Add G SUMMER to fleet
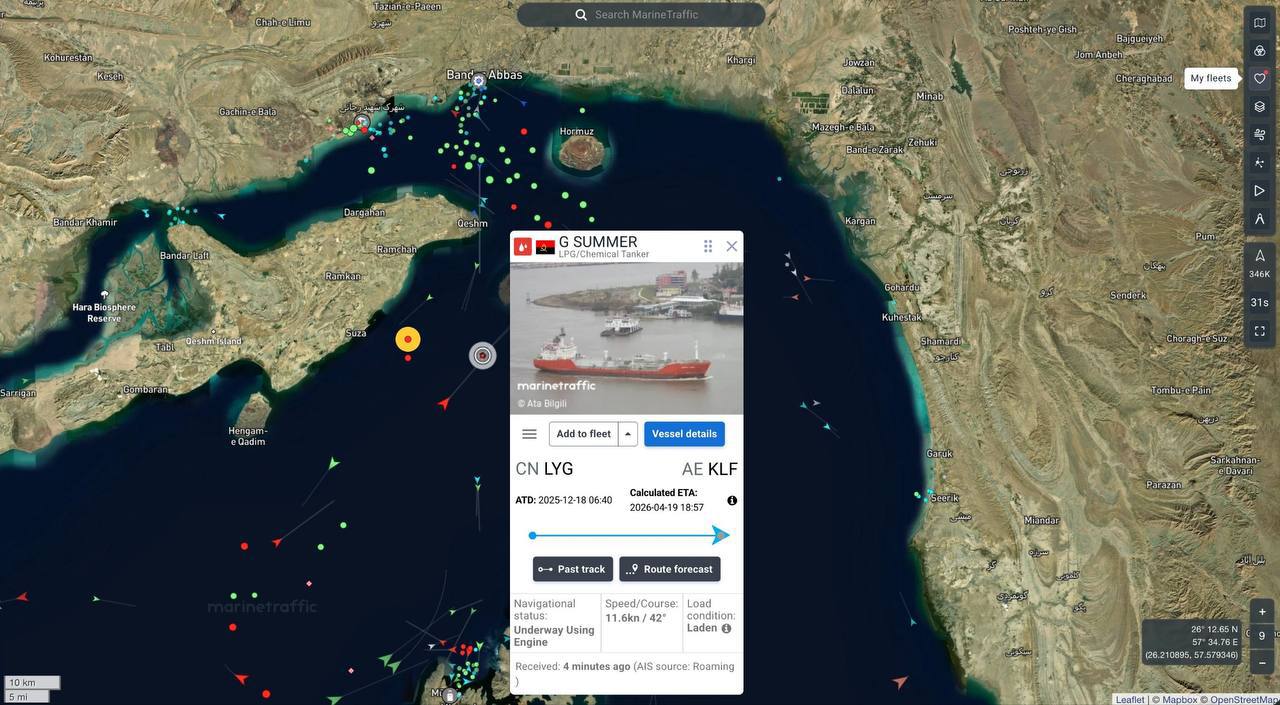1280x705 pixels. click(584, 434)
